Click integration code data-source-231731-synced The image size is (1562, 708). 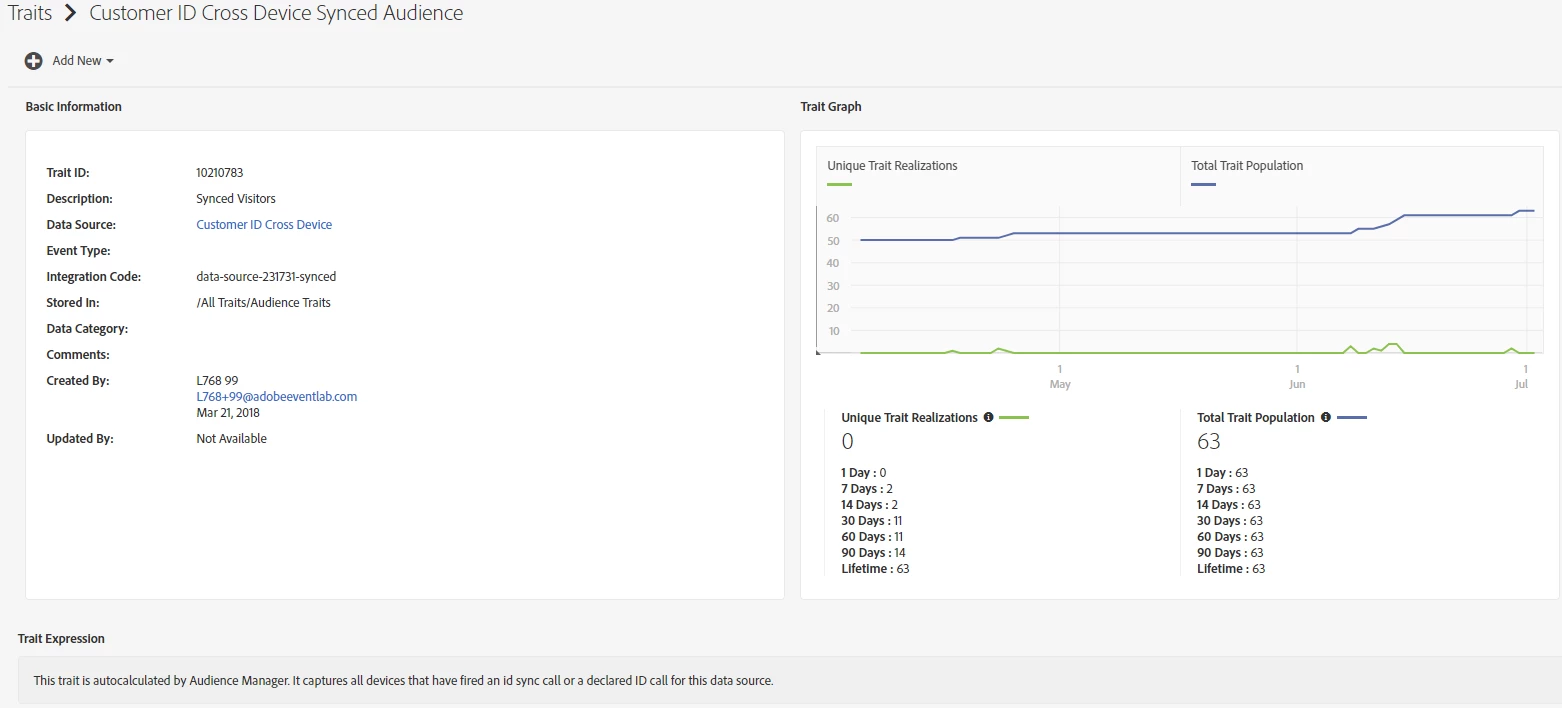266,277
